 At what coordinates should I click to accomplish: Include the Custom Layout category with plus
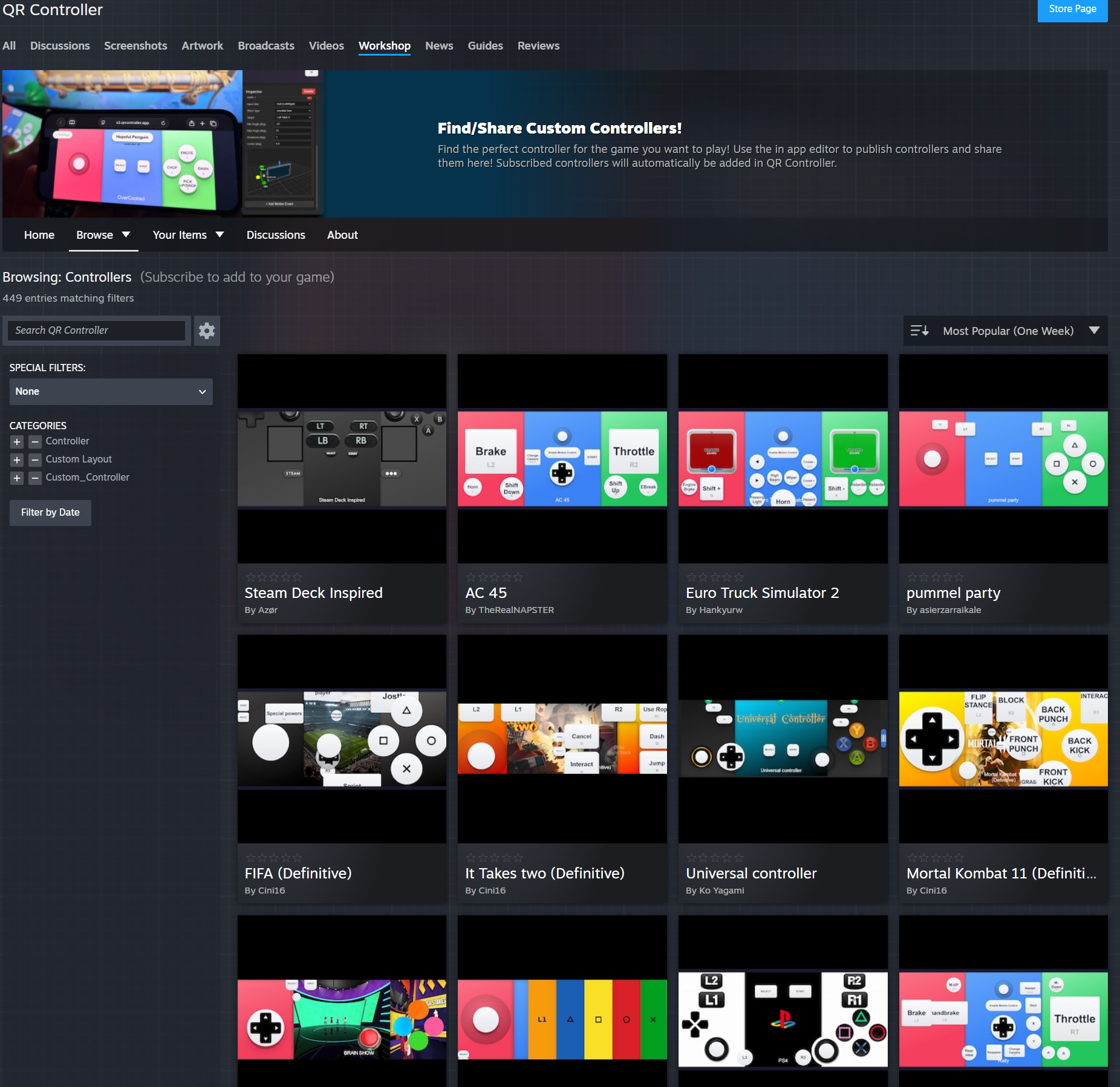17,460
